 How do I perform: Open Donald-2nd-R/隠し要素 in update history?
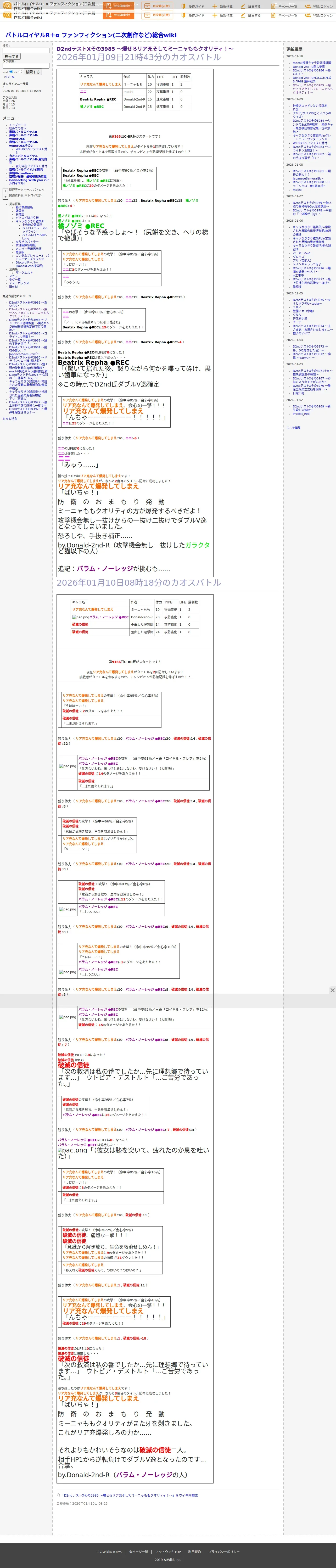point(309,67)
